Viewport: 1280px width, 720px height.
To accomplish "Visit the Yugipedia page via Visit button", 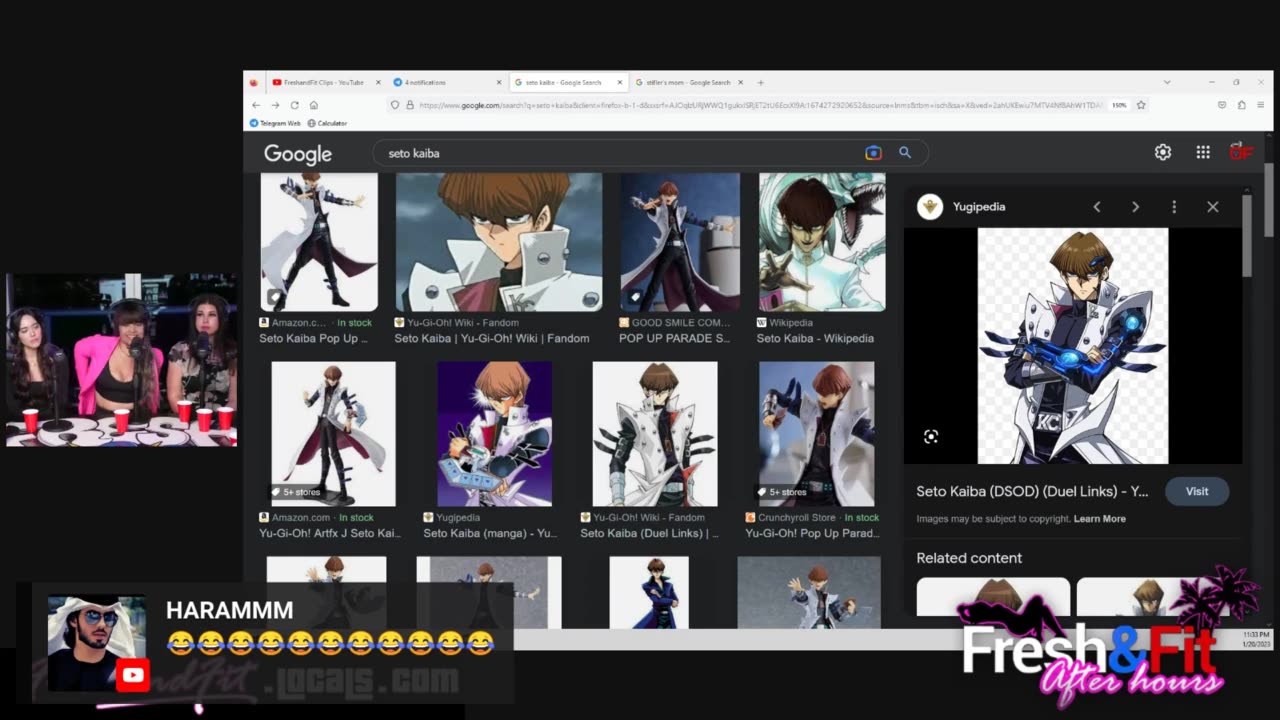I will [1197, 491].
